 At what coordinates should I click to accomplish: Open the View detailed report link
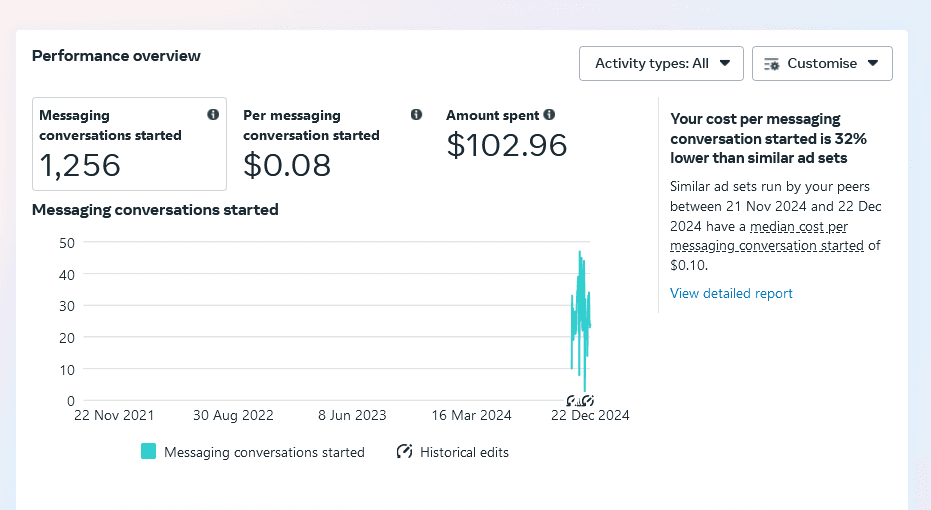pos(731,293)
